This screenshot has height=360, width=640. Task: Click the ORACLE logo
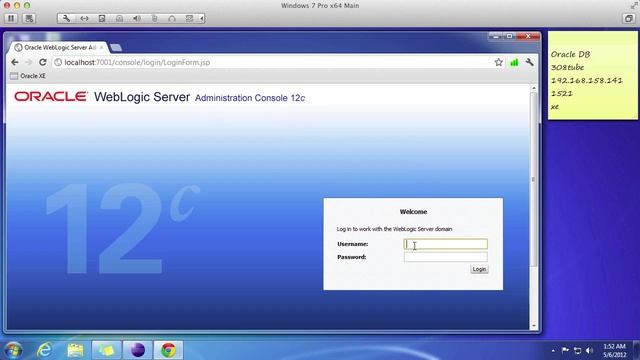tap(51, 96)
